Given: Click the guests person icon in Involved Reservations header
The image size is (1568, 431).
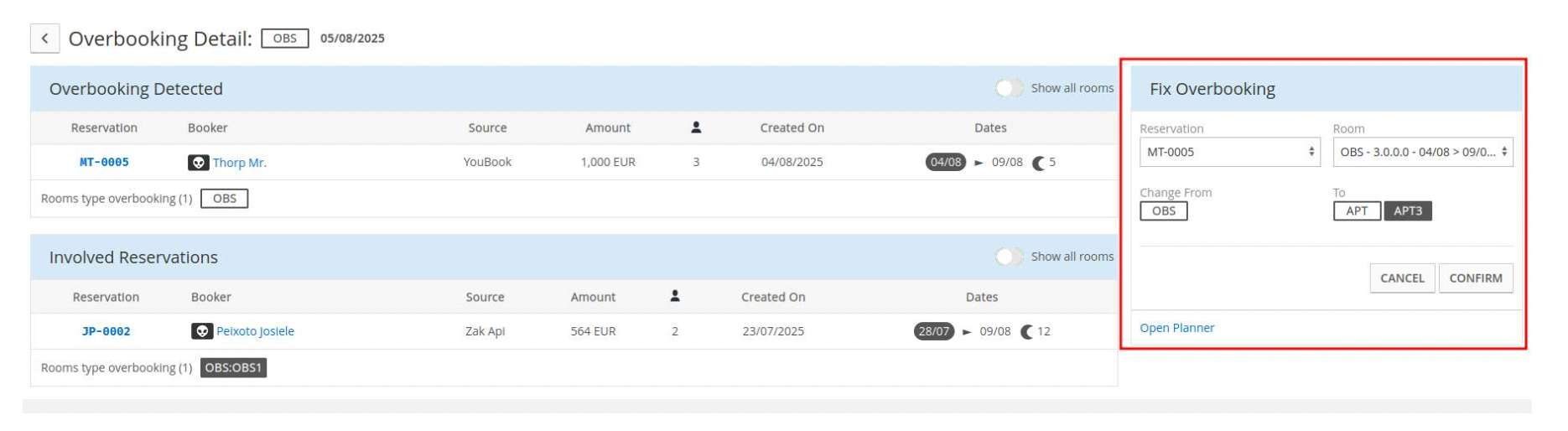Looking at the screenshot, I should (x=675, y=296).
